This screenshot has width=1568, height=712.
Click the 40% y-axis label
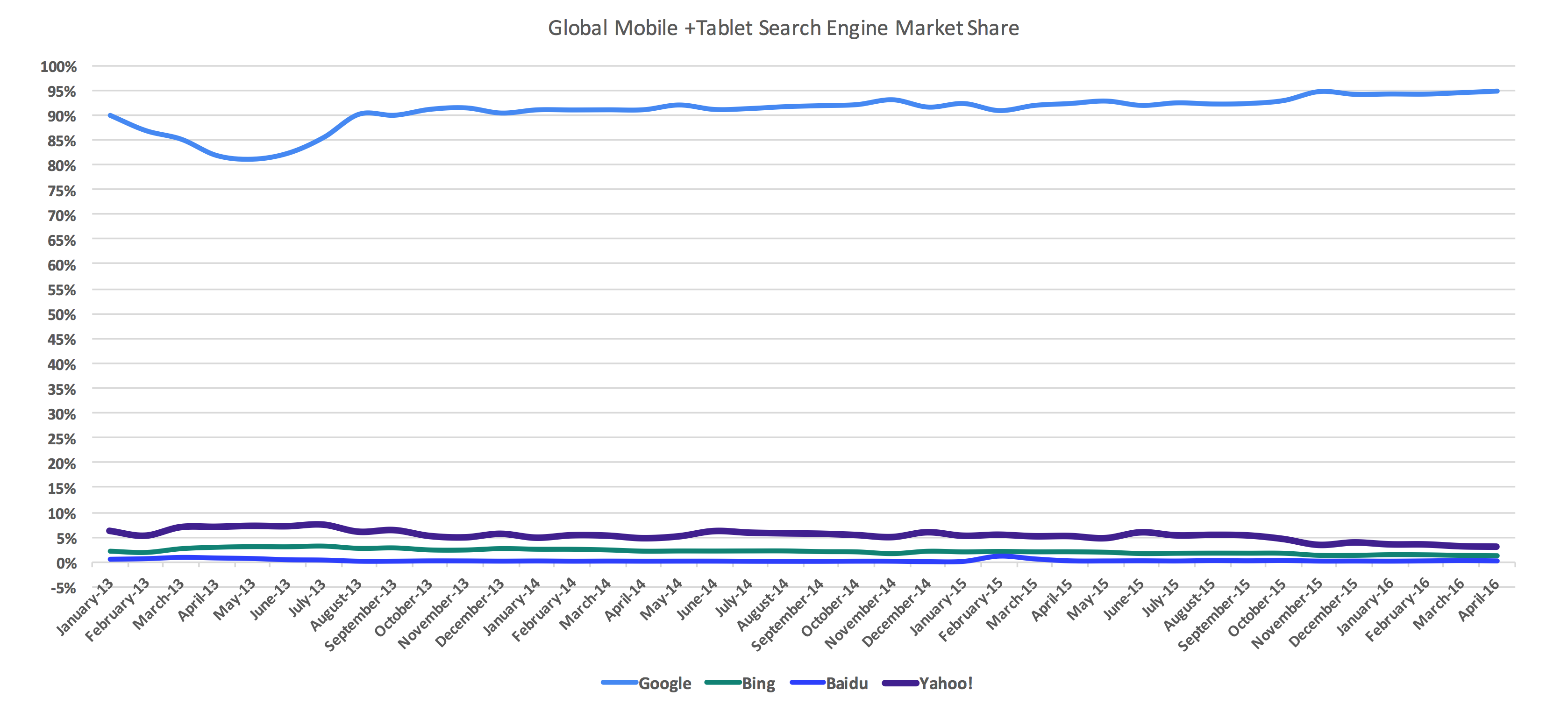click(x=62, y=364)
